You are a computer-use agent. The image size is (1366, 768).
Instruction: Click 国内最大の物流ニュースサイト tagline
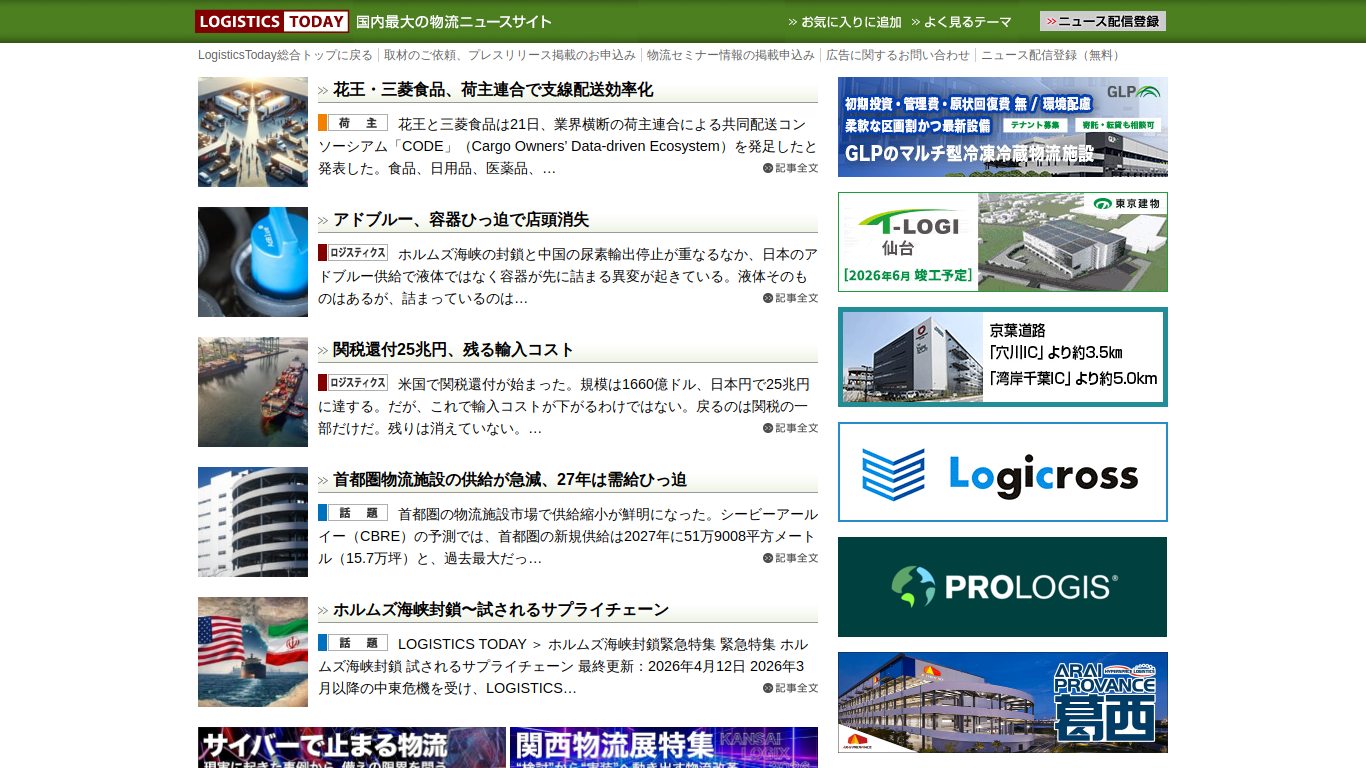point(454,22)
